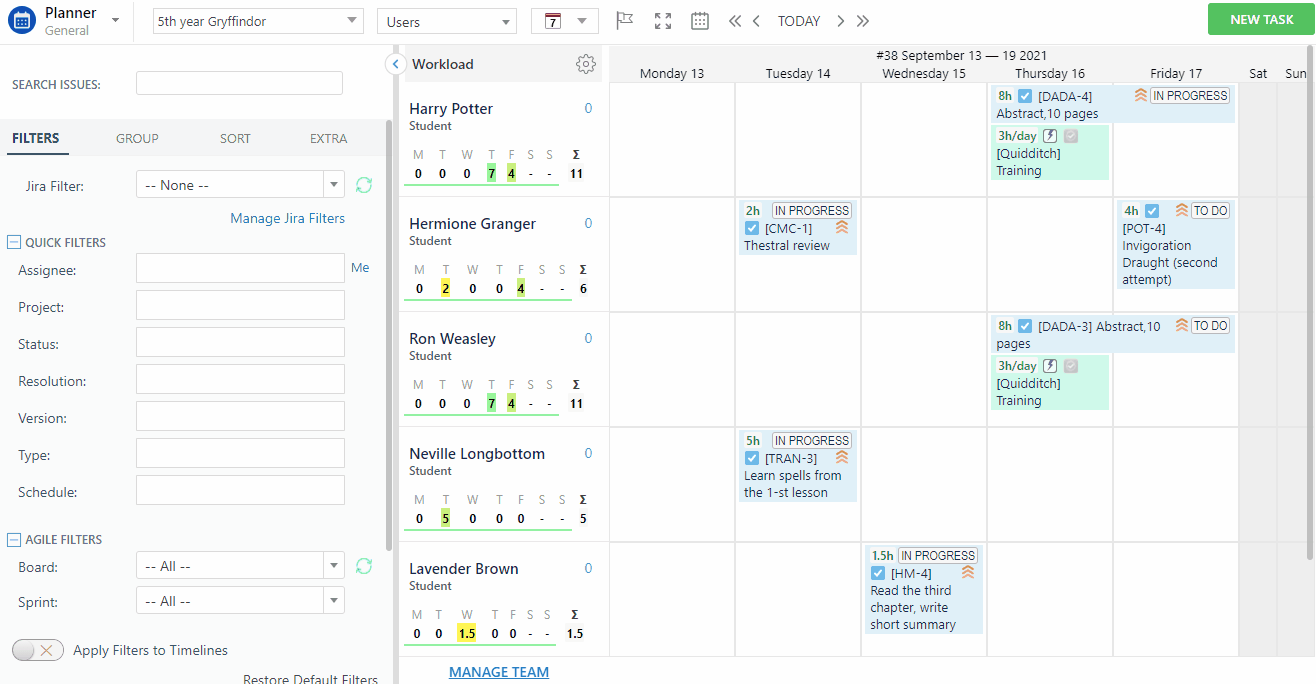
Task: Select Hermione Granger user row name
Action: [473, 224]
